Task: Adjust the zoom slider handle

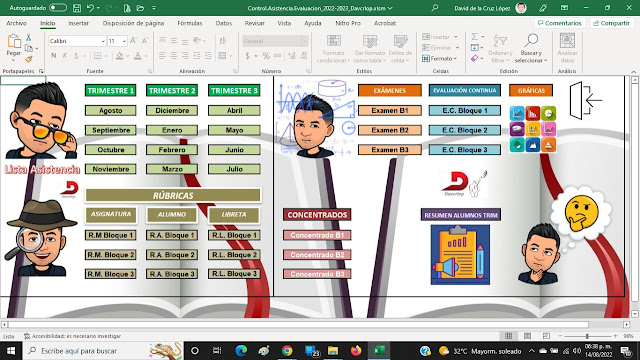Action: coord(587,336)
